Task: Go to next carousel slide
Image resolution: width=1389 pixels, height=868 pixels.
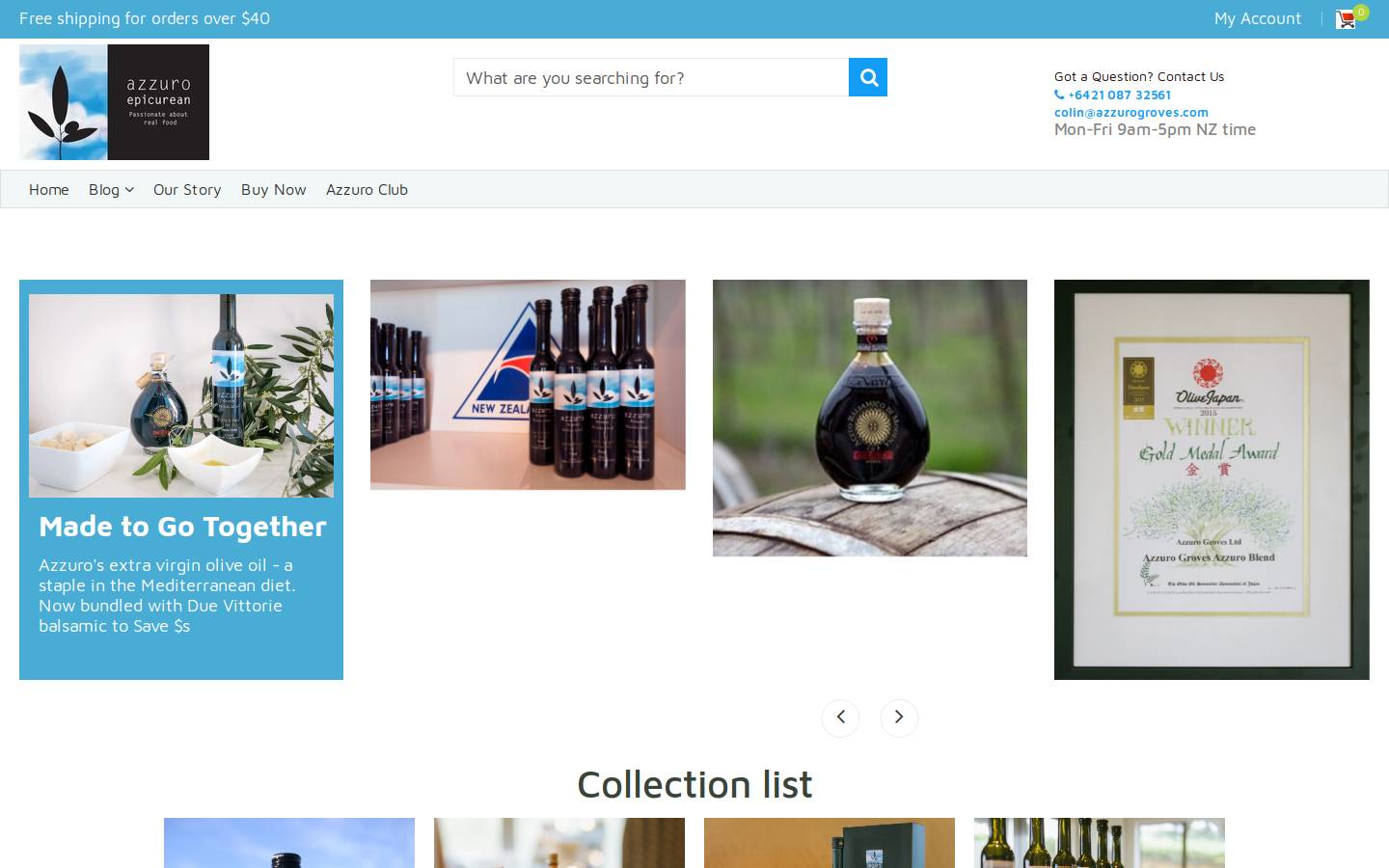Action: coord(899,718)
